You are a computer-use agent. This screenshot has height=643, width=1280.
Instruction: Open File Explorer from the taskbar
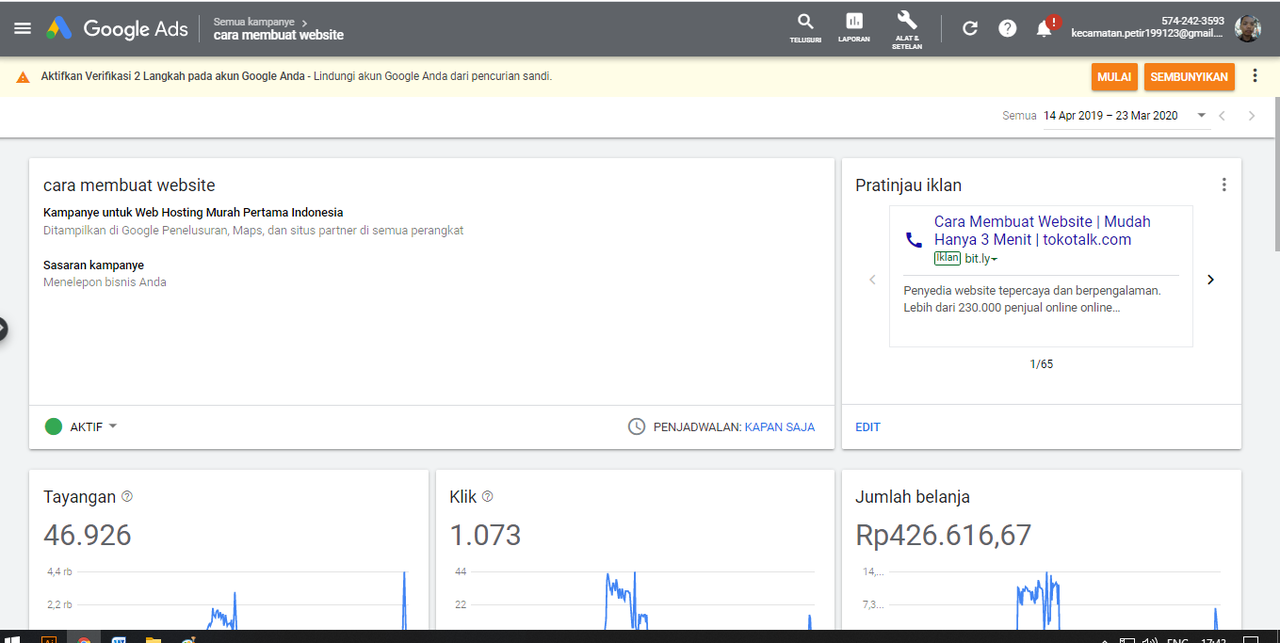tap(153, 638)
